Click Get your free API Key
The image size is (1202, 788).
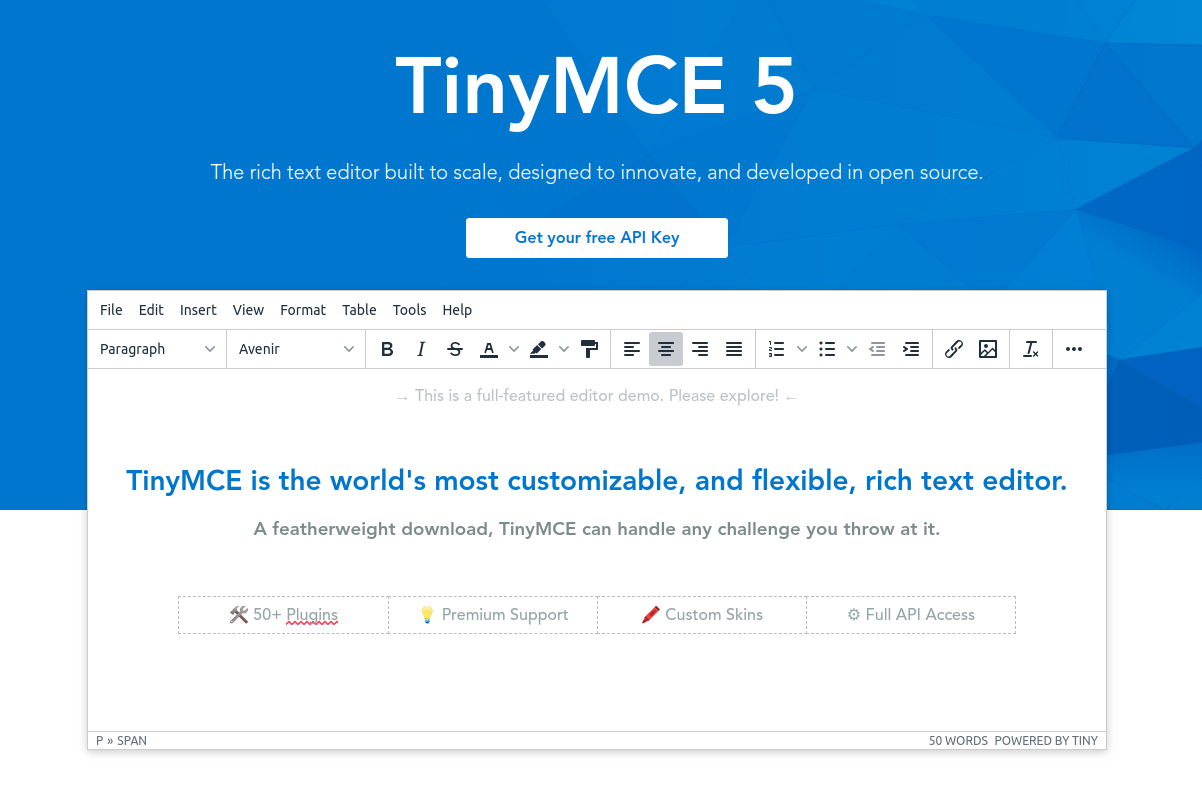click(597, 238)
